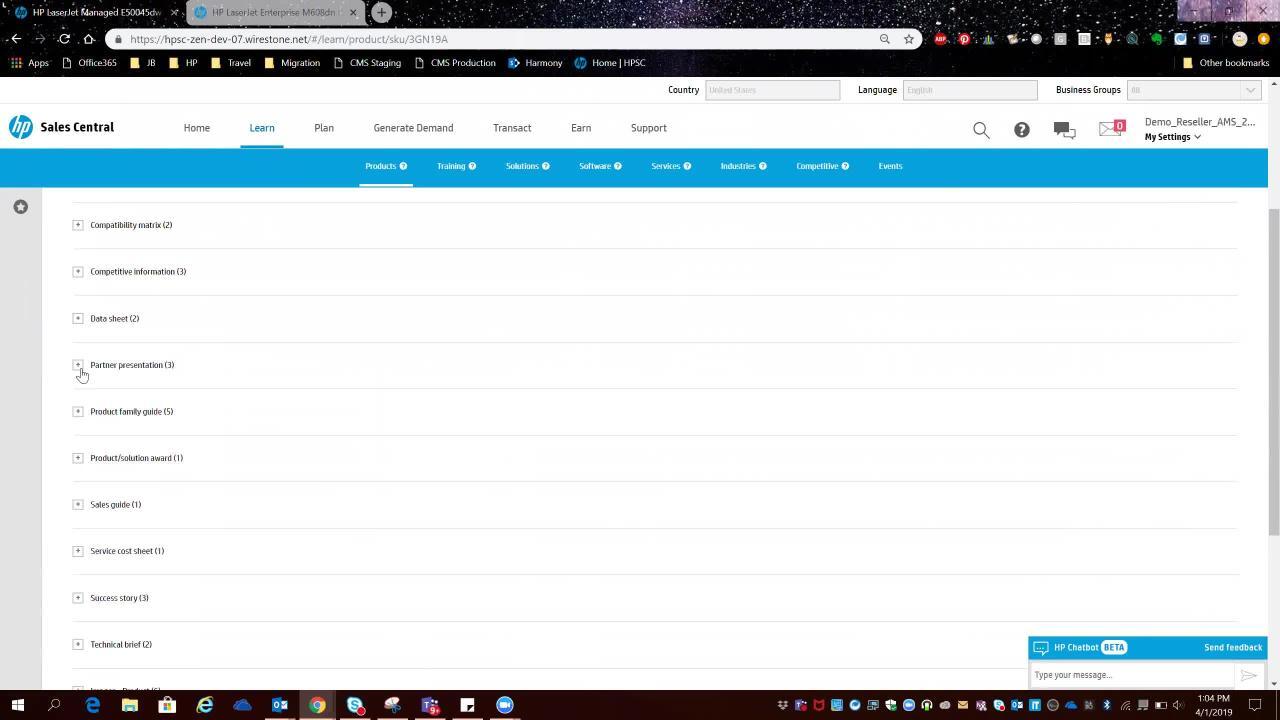This screenshot has width=1280, height=720.
Task: Open Outlook from the Windows taskbar
Action: click(x=280, y=705)
